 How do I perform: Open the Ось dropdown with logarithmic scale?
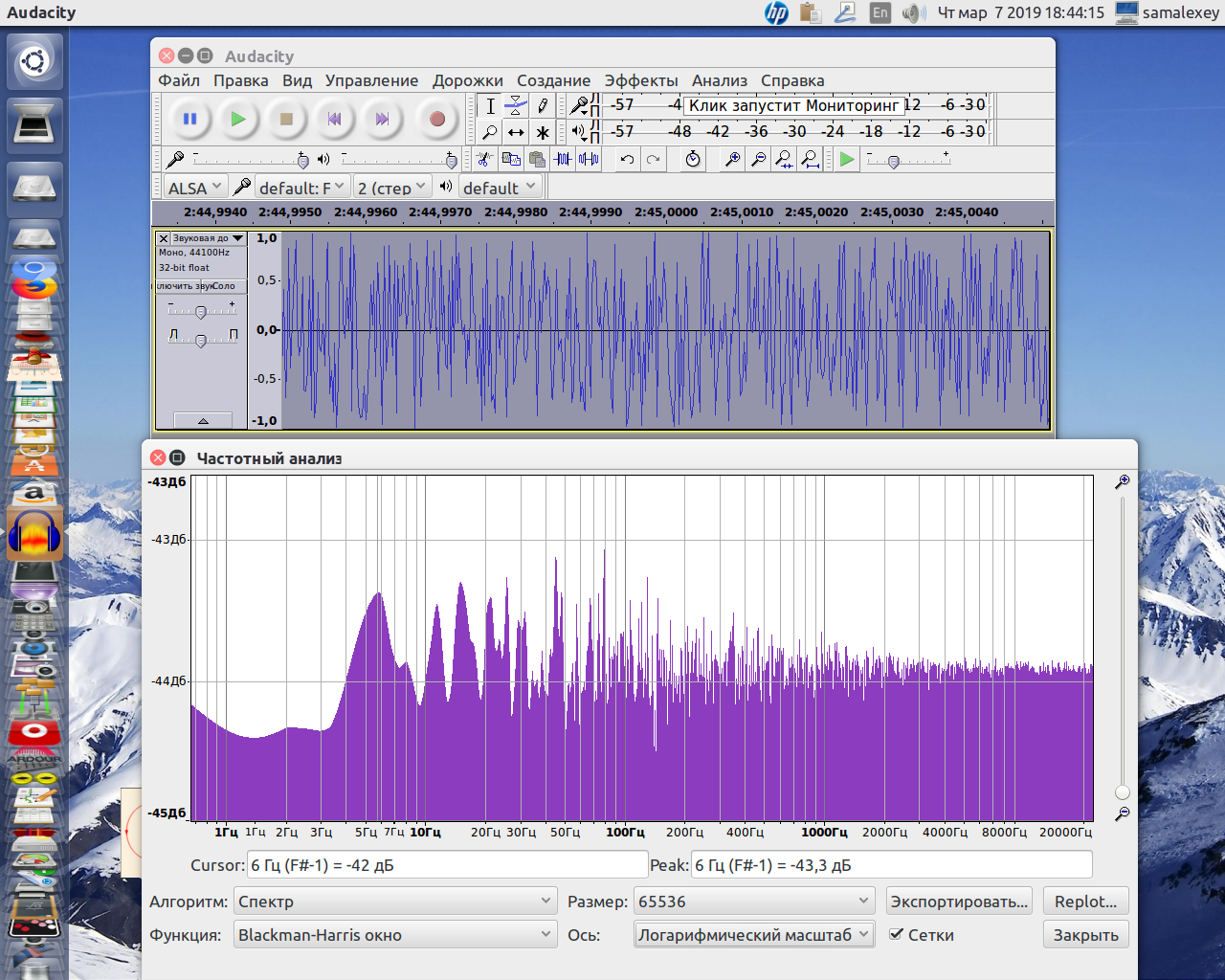[754, 935]
